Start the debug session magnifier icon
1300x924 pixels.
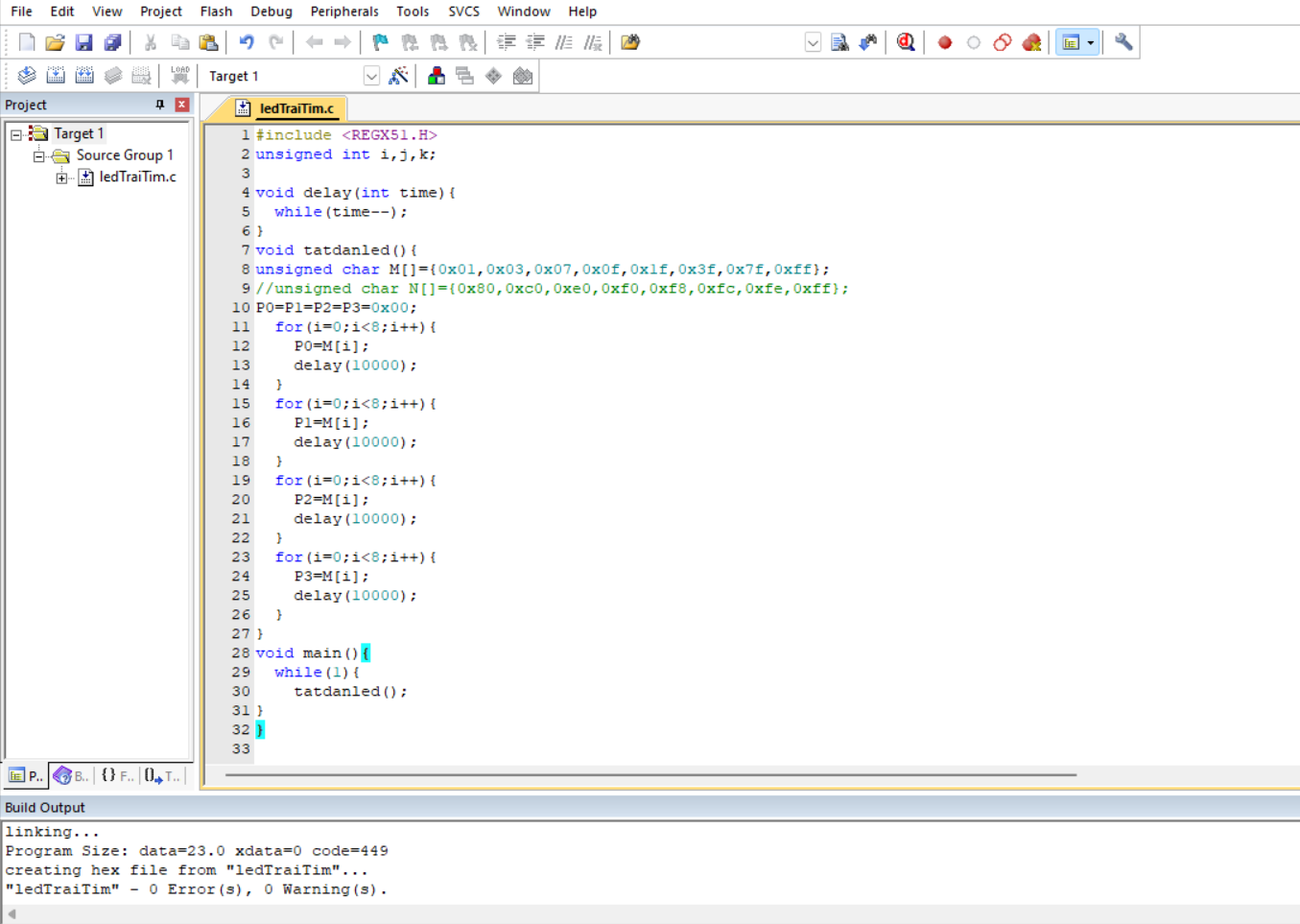click(905, 42)
